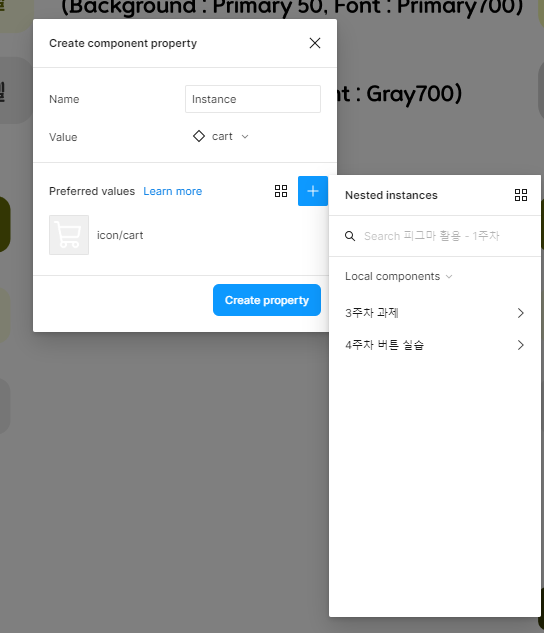Toggle grid view in Nested instances panel

point(521,195)
